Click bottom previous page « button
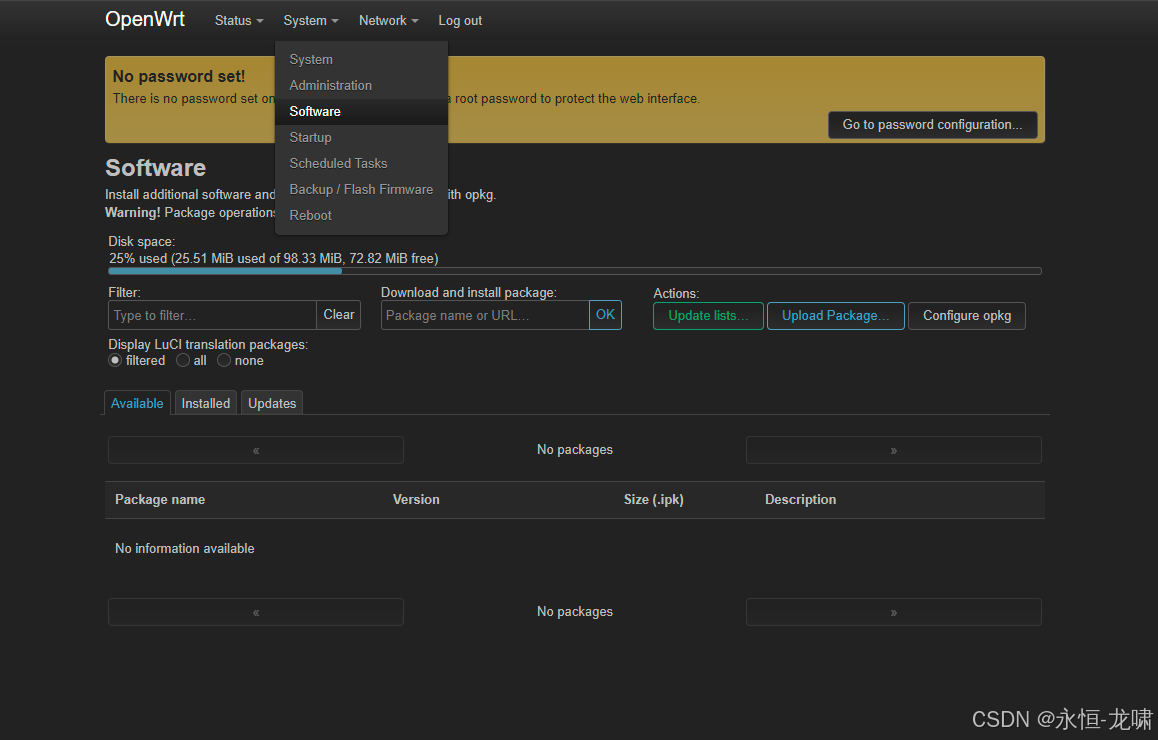1158x740 pixels. [x=256, y=612]
